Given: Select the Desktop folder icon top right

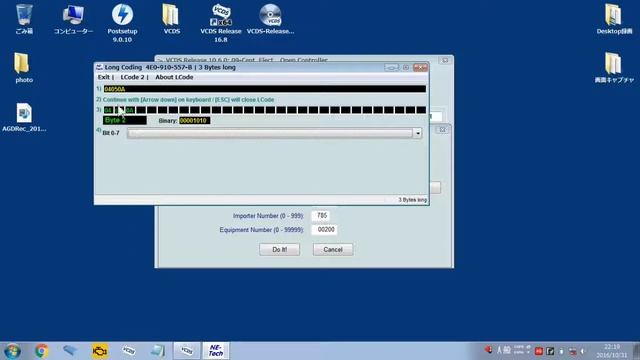Looking at the screenshot, I should point(614,19).
